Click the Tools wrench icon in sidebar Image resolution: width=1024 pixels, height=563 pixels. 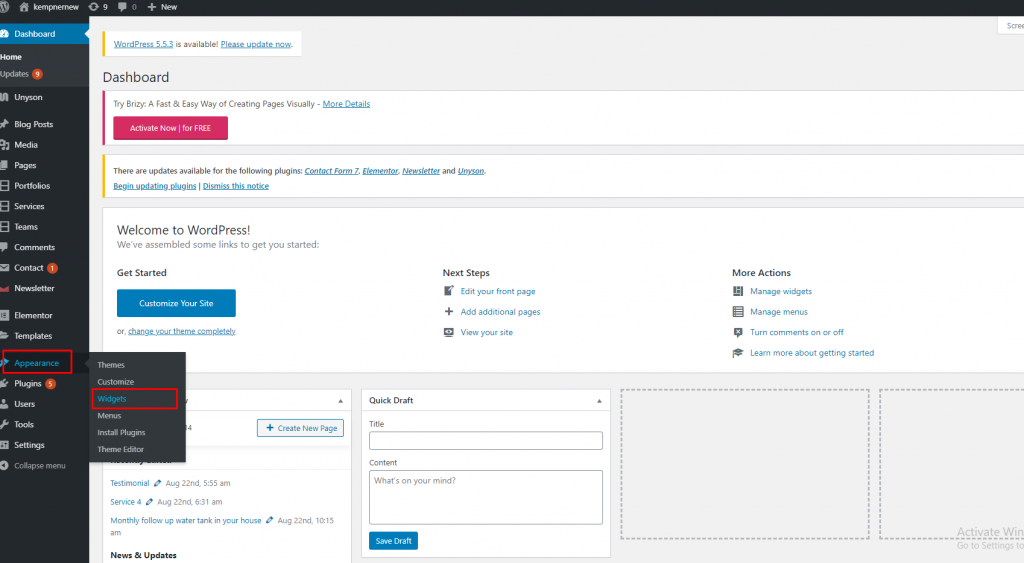(x=4, y=425)
